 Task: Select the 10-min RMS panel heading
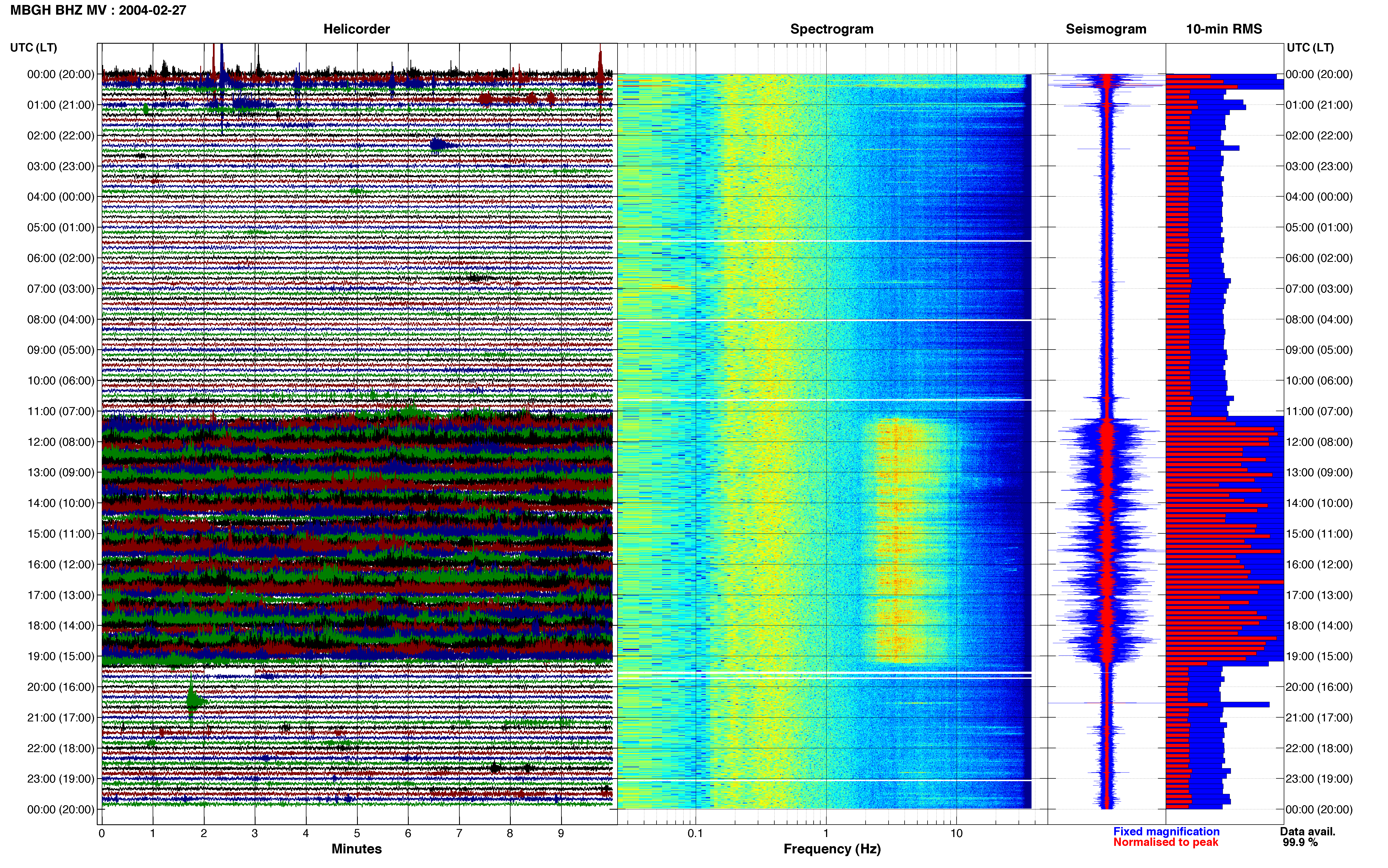click(1224, 29)
